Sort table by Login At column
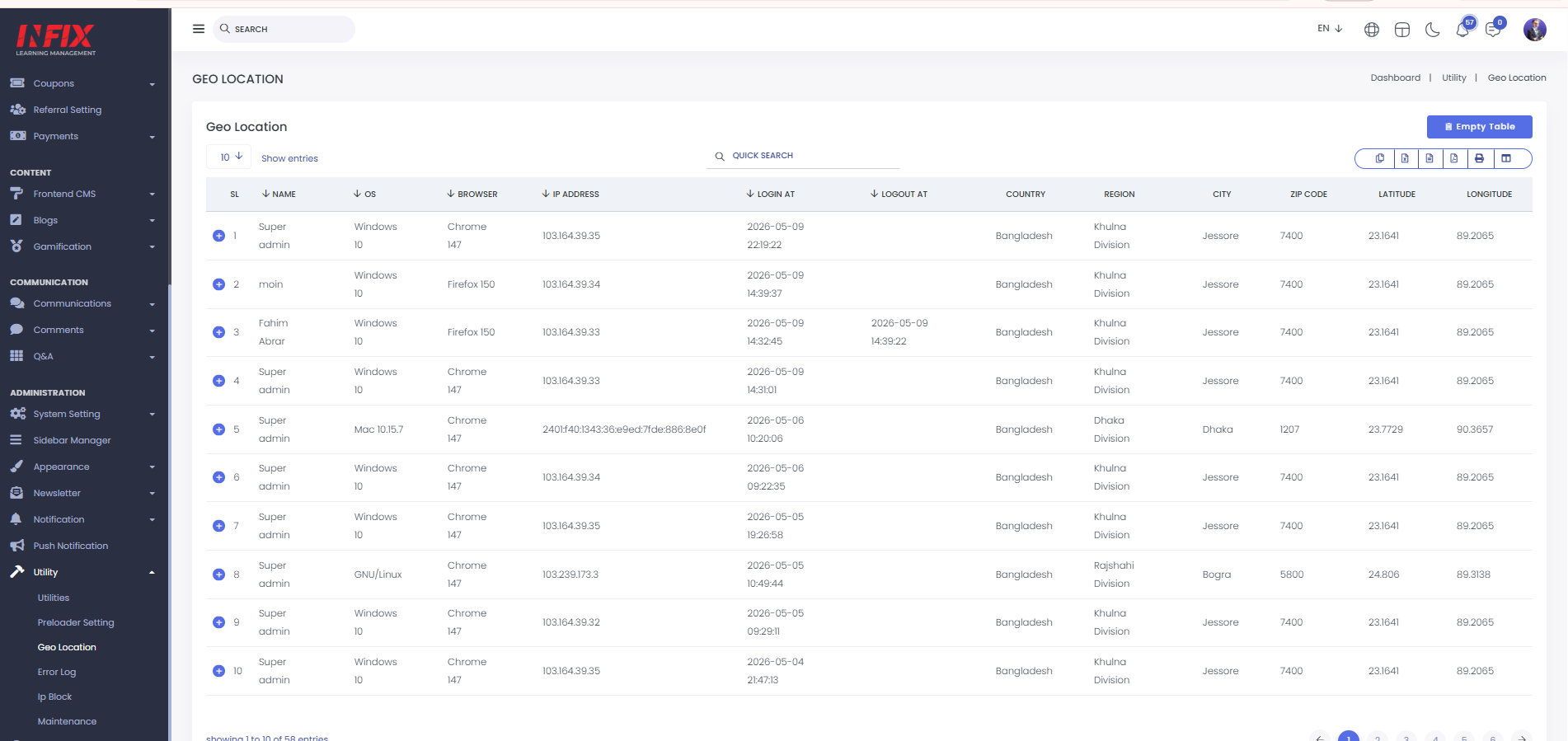1568x741 pixels. pos(771,195)
